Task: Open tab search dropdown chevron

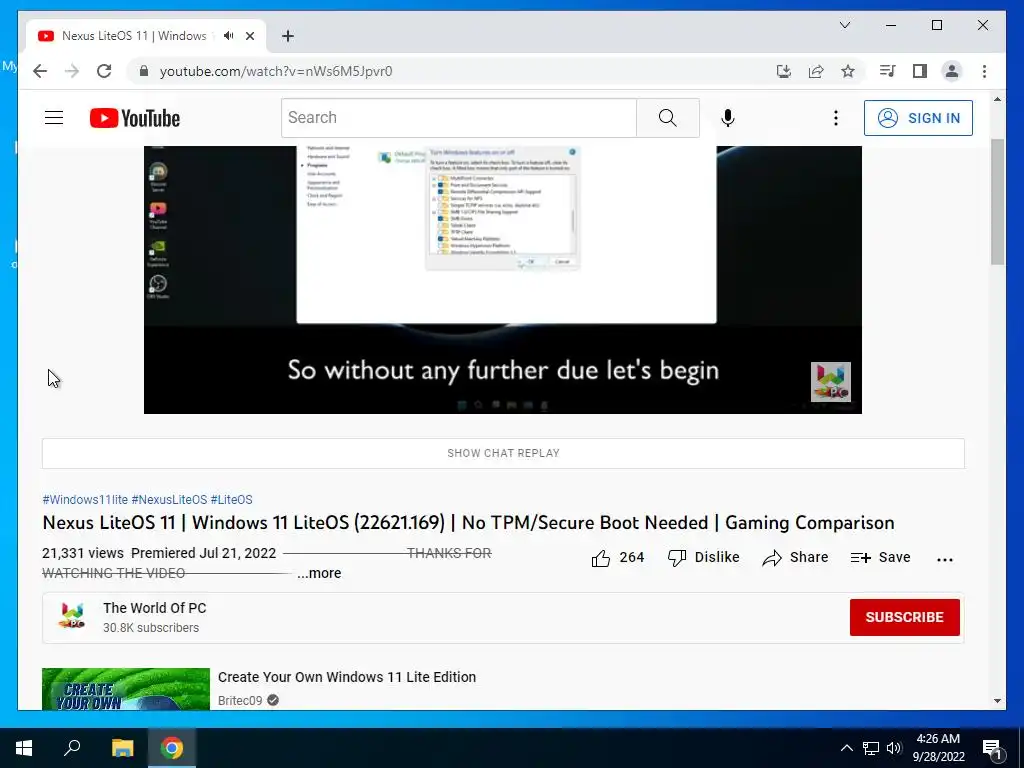Action: [844, 25]
